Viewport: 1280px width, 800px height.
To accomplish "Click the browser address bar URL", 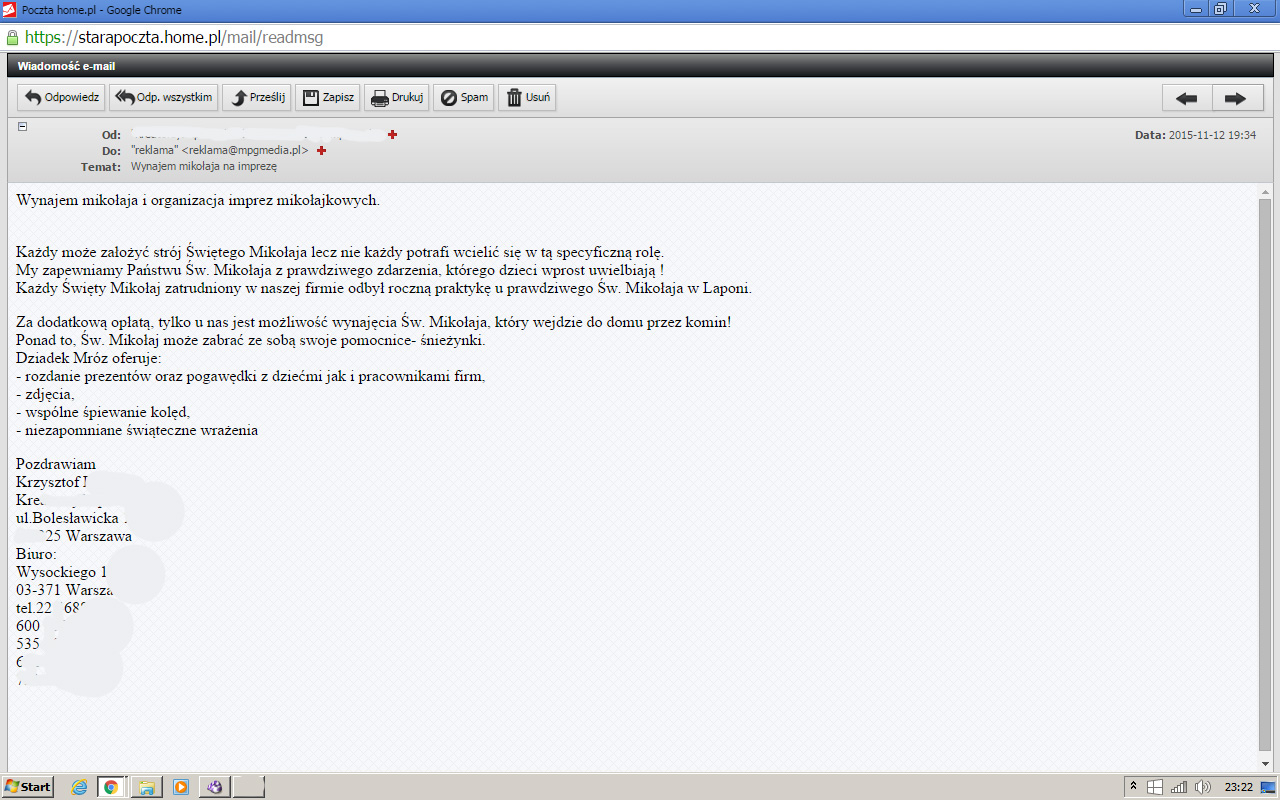I will (x=174, y=37).
